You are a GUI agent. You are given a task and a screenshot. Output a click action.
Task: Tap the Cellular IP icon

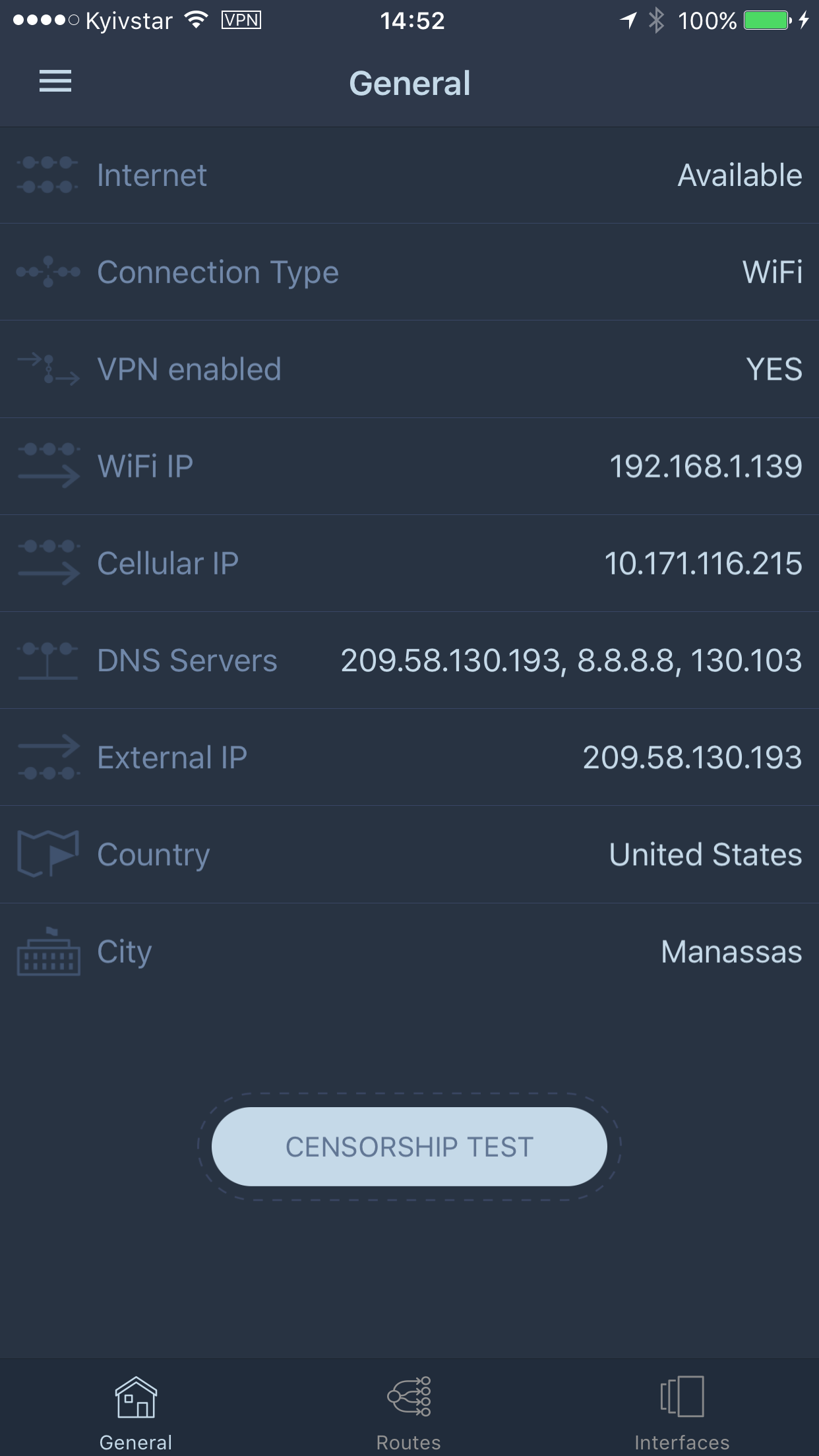pyautogui.click(x=47, y=563)
